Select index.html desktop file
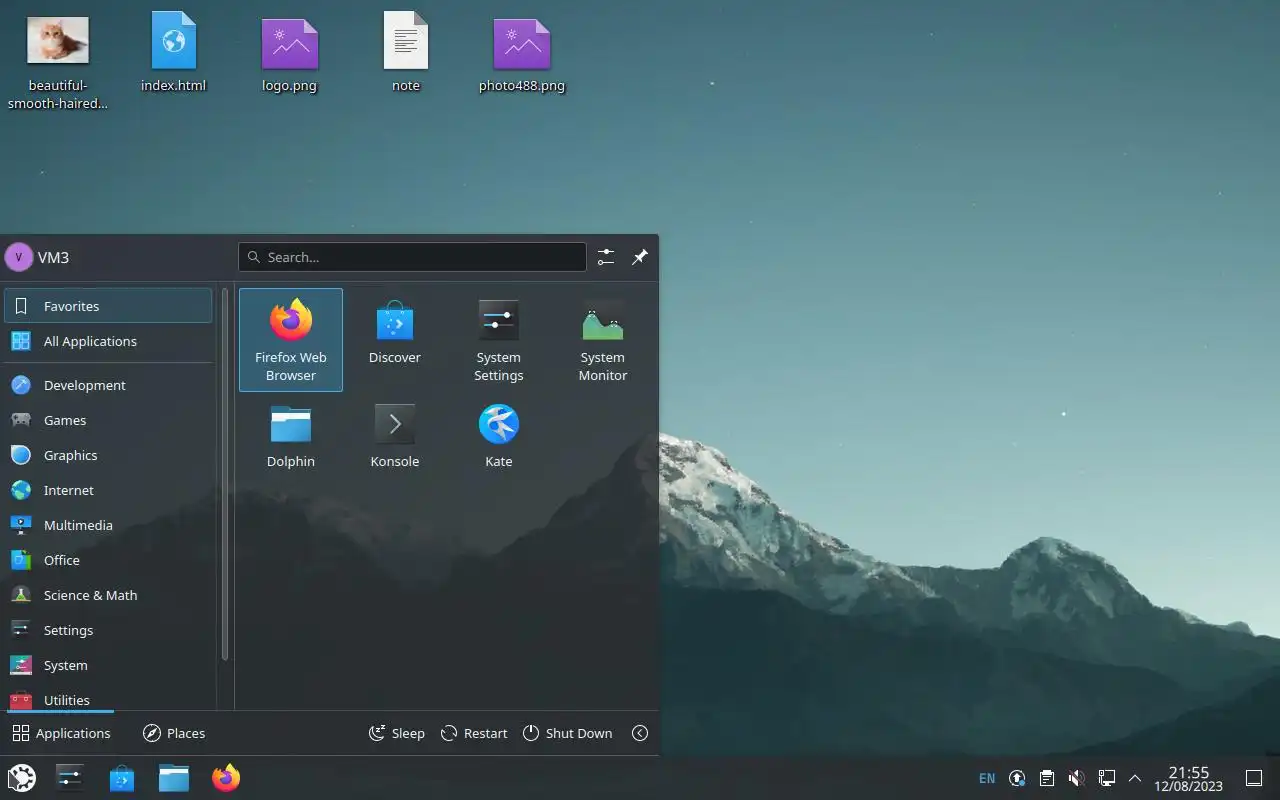 (174, 53)
